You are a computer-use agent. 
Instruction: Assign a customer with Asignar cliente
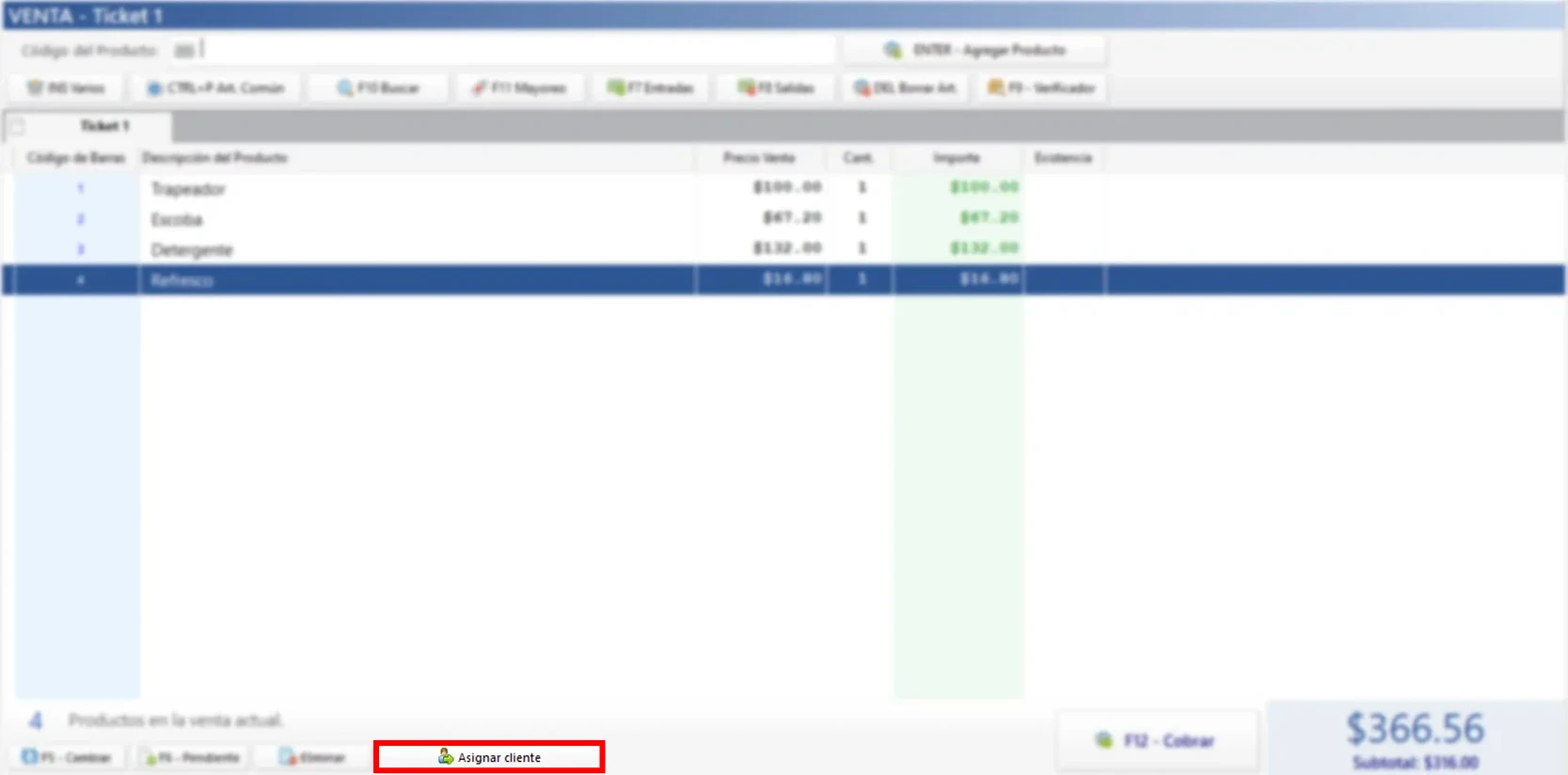[x=489, y=757]
